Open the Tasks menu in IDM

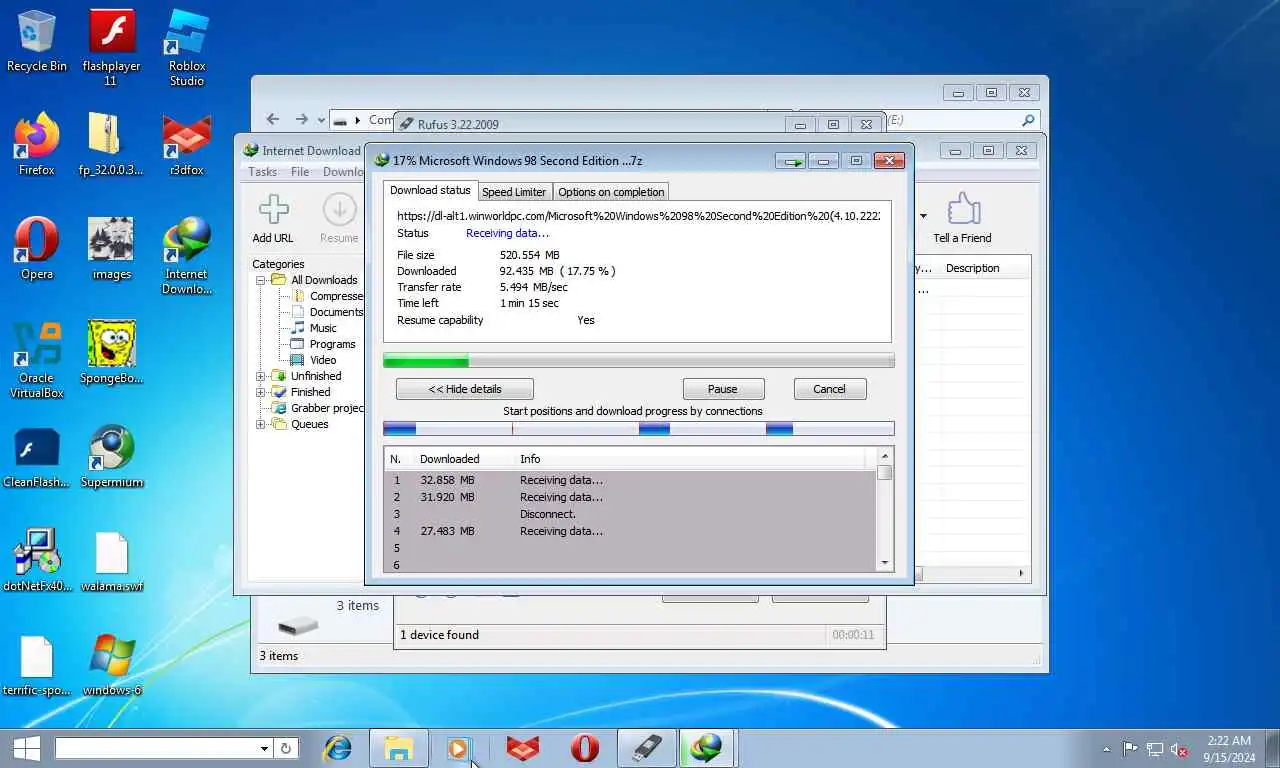pos(262,172)
